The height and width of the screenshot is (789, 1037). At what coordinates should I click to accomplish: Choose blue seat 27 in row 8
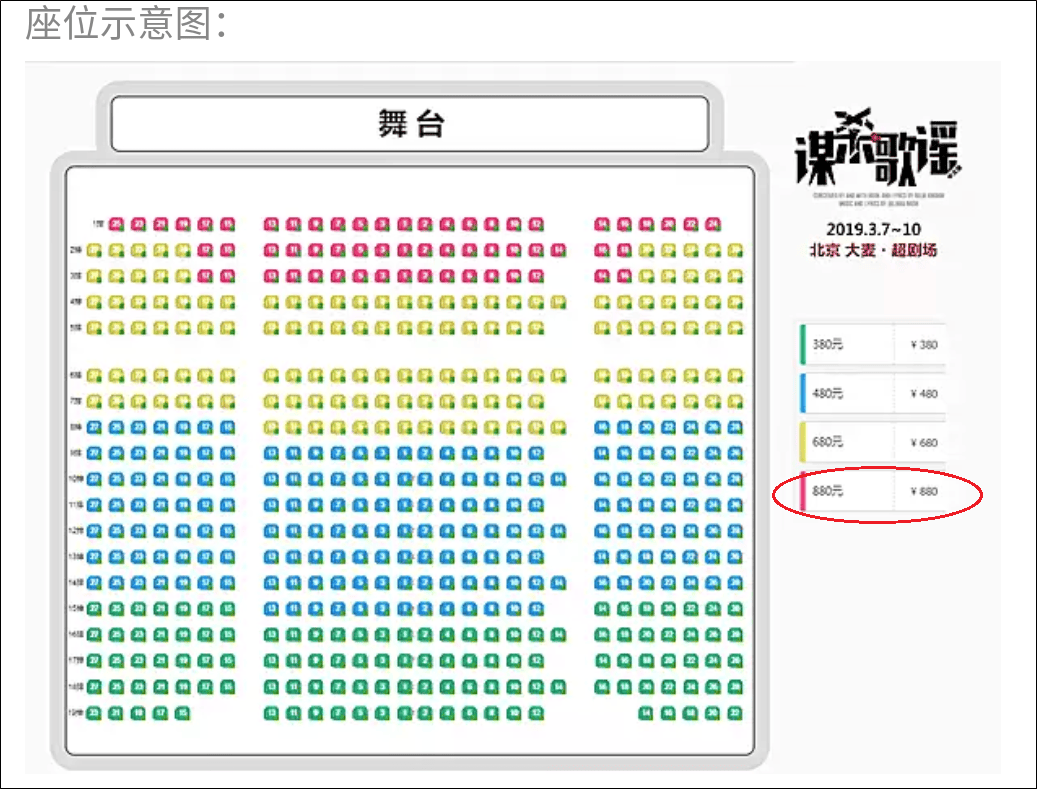pos(95,427)
